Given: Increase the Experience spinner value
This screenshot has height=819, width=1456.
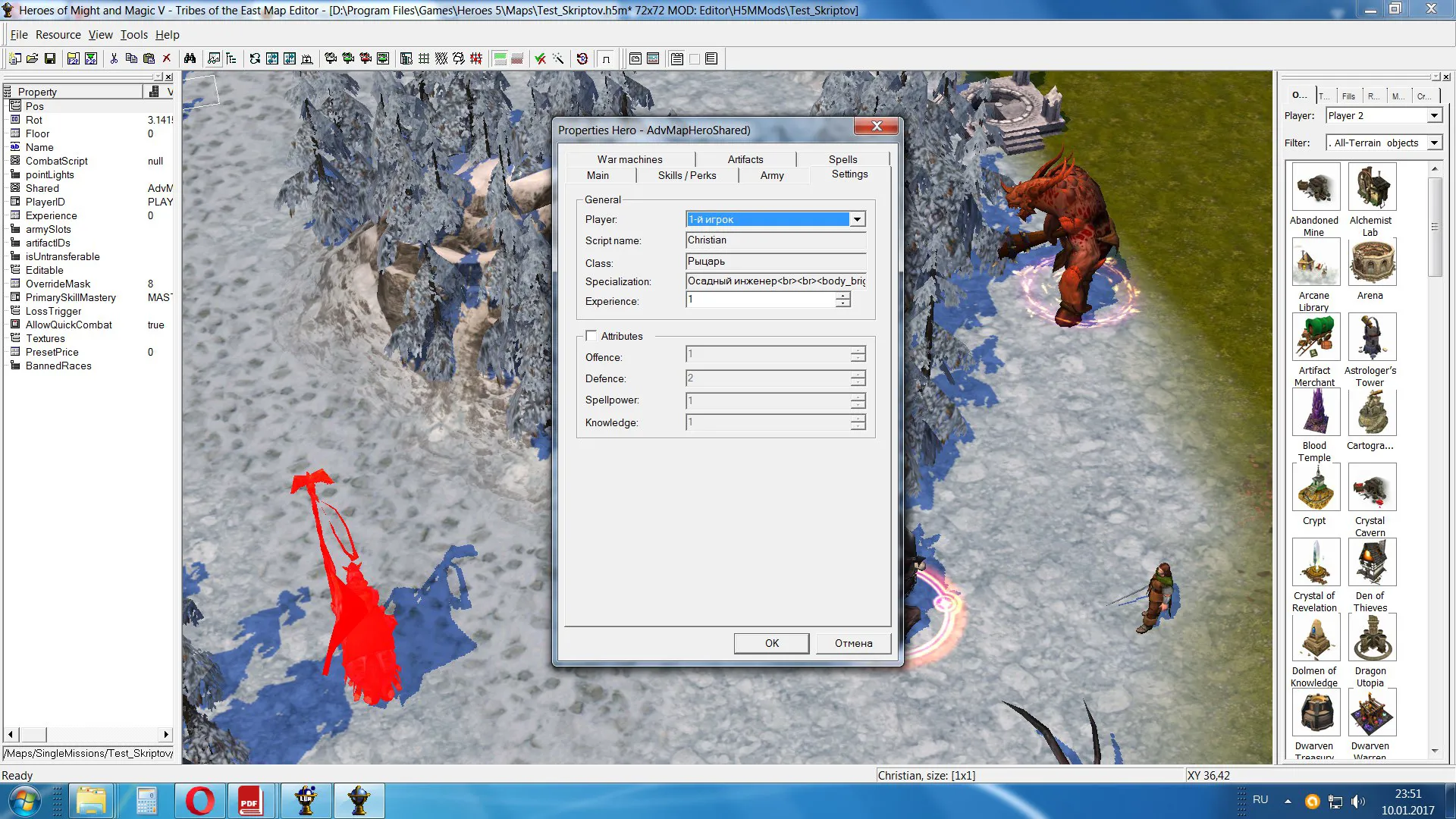Looking at the screenshot, I should (x=843, y=297).
